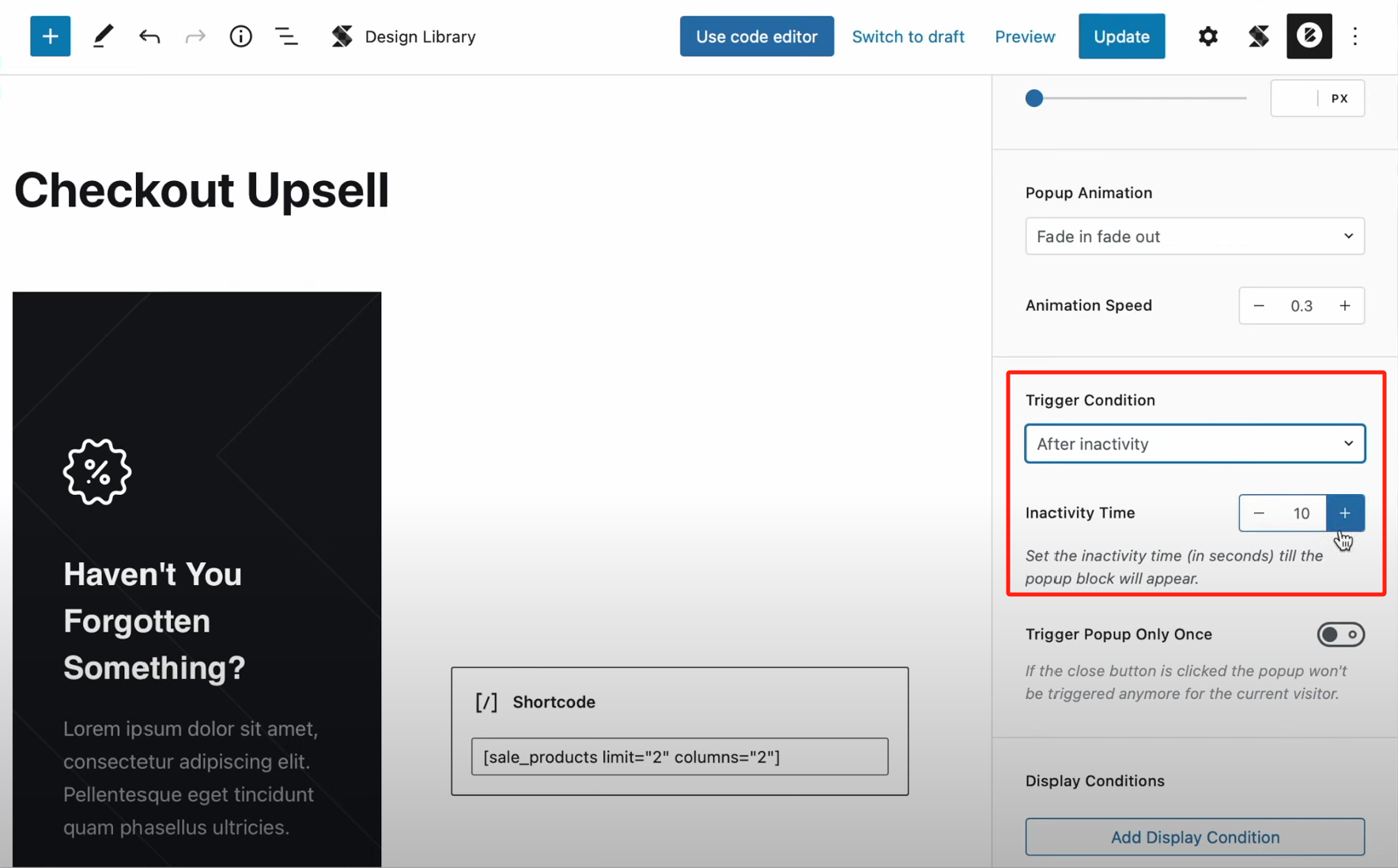Click the Design Library site logo icon
The image size is (1398, 868).
click(342, 36)
